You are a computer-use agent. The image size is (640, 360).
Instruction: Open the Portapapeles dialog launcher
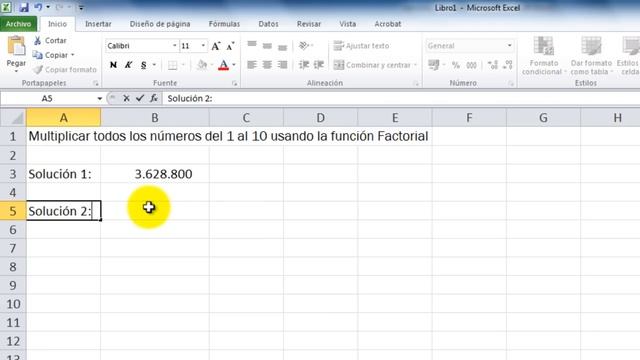[96, 83]
